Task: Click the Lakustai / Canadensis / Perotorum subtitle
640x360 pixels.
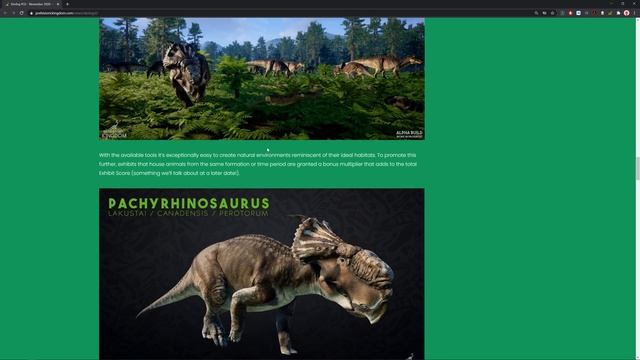Action: pyautogui.click(x=189, y=213)
